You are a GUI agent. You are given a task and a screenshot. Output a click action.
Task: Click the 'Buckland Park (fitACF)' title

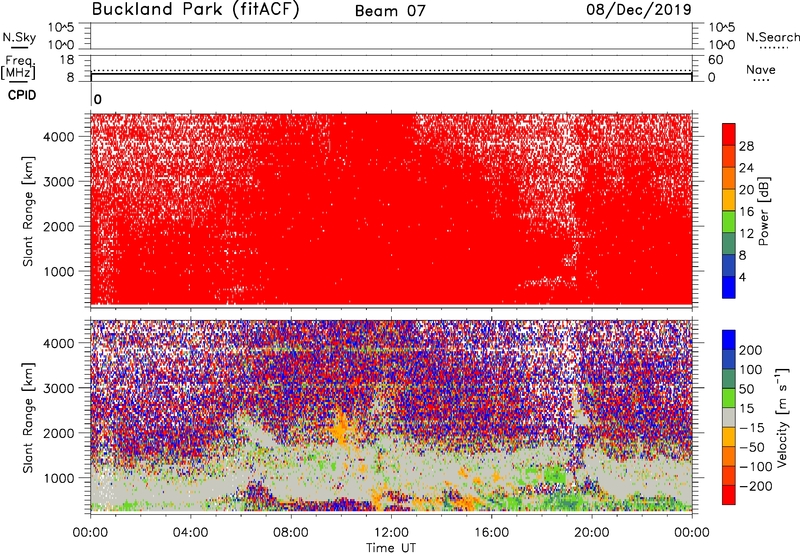pyautogui.click(x=195, y=10)
